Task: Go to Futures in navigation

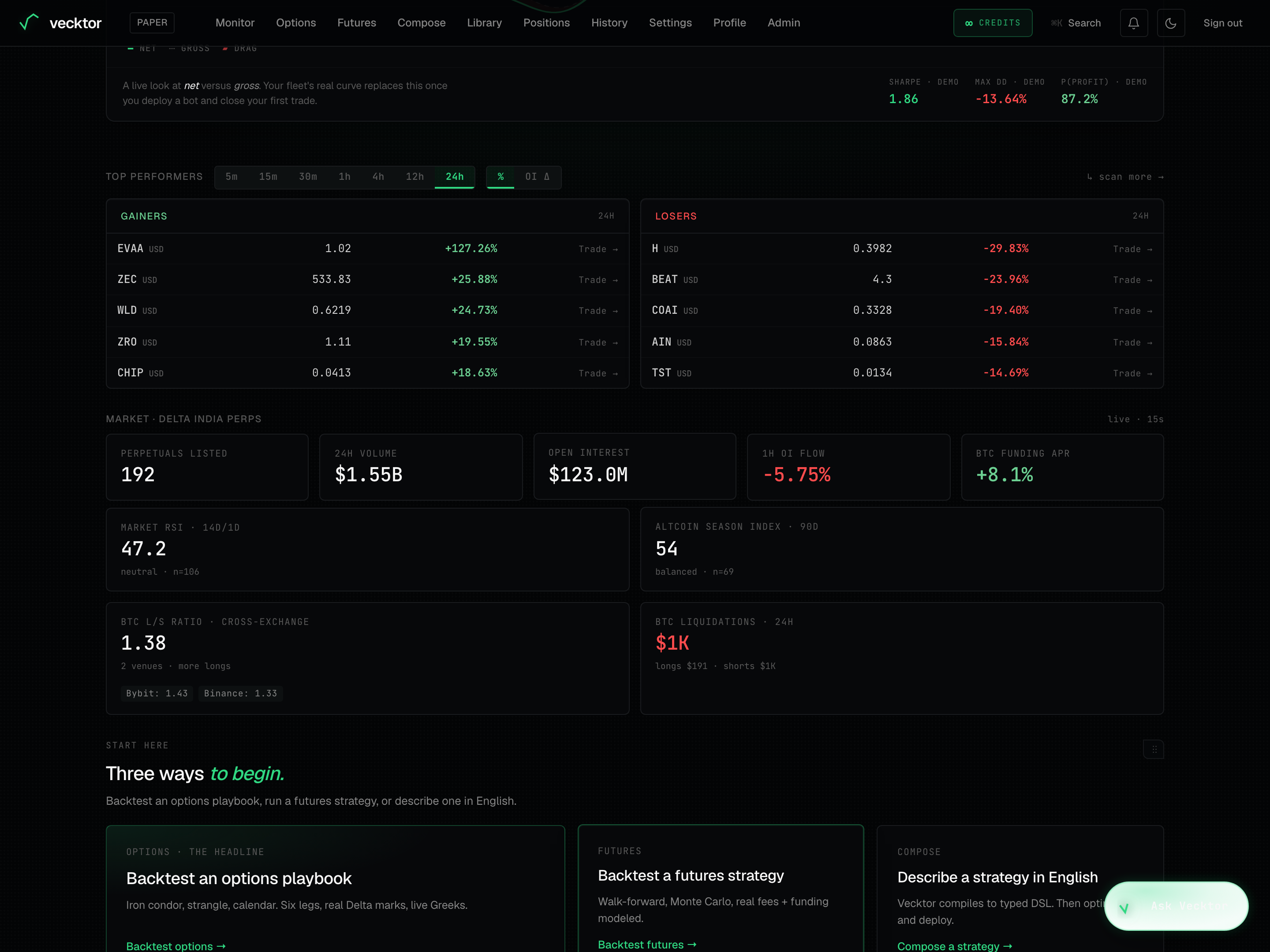Action: click(357, 23)
